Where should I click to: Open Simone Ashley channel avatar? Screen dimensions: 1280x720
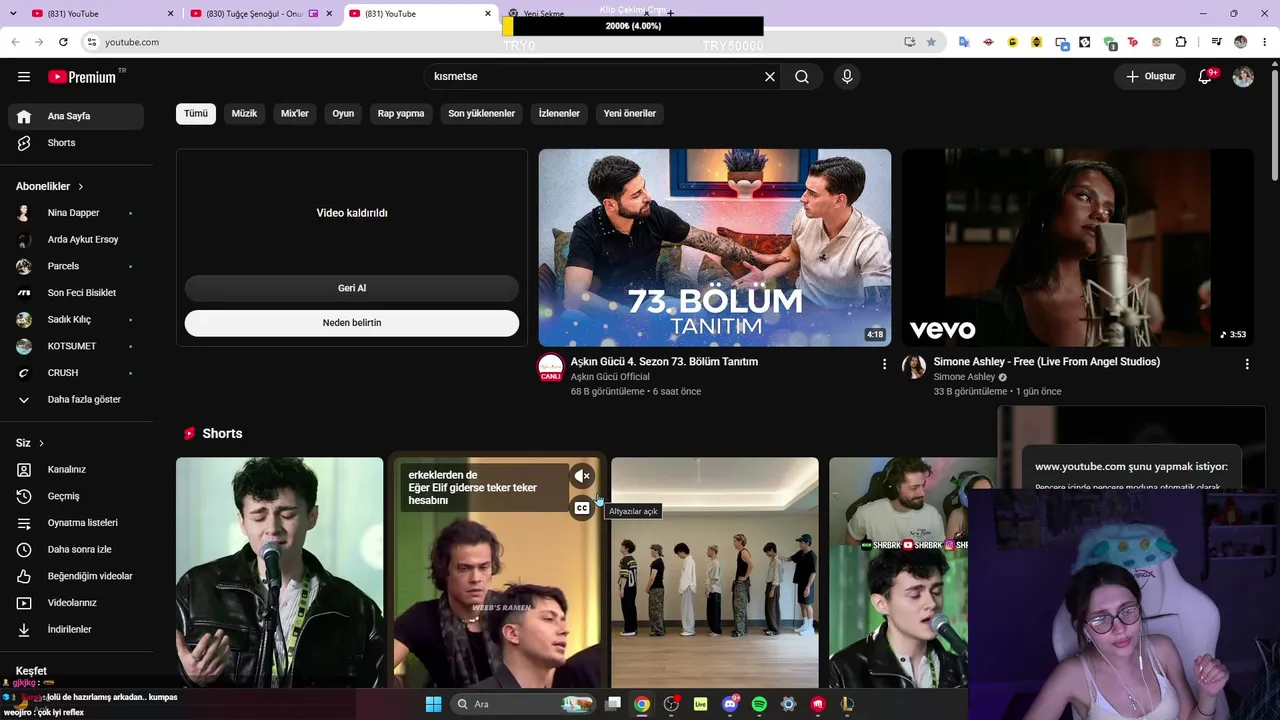tap(914, 367)
